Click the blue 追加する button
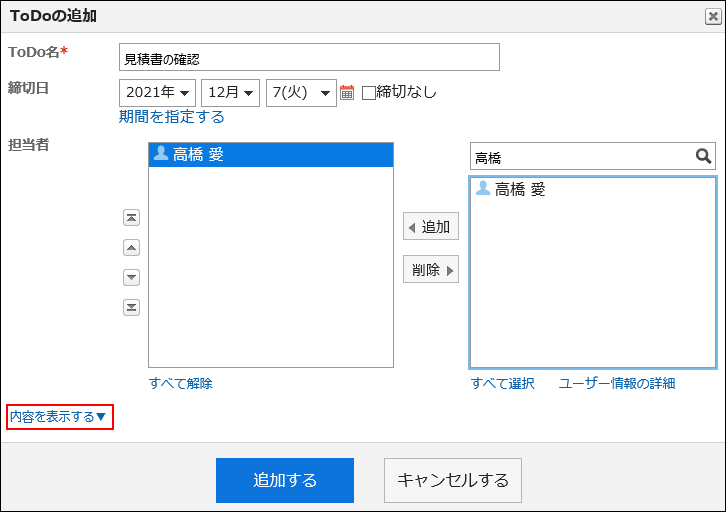726x512 pixels. (285, 481)
